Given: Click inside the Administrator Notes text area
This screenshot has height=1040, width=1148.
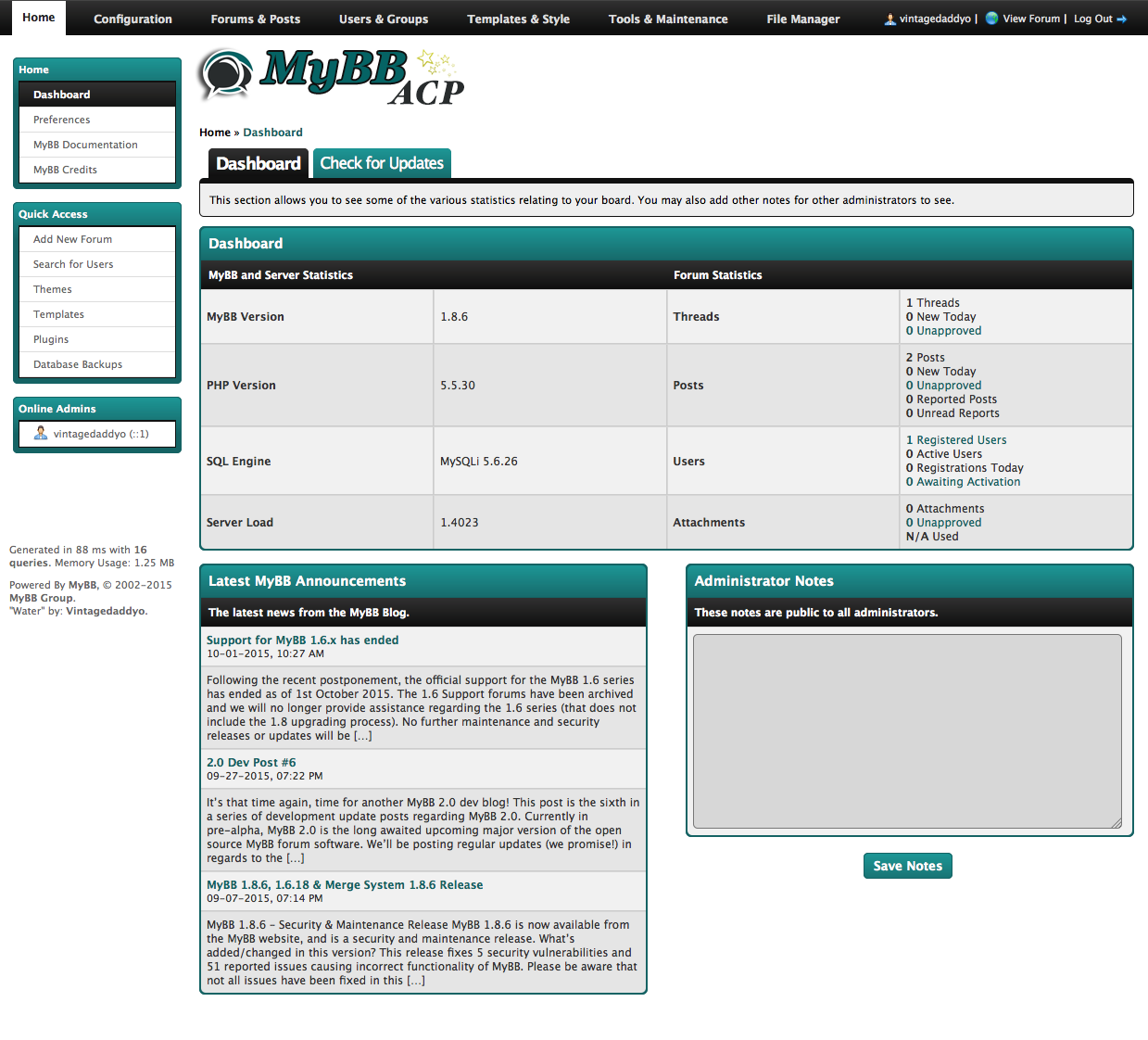Looking at the screenshot, I should (x=907, y=731).
